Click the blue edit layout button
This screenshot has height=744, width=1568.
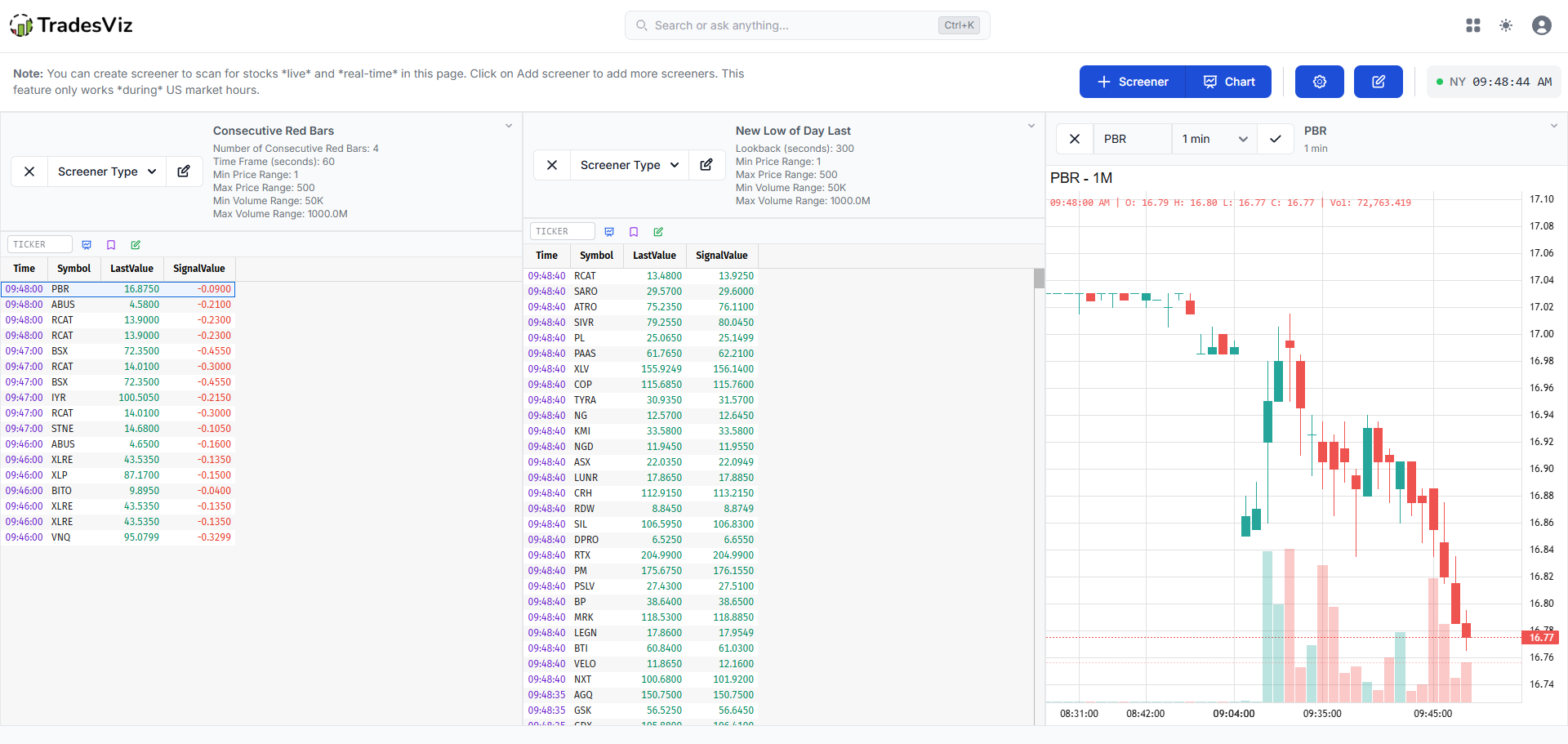click(x=1378, y=82)
